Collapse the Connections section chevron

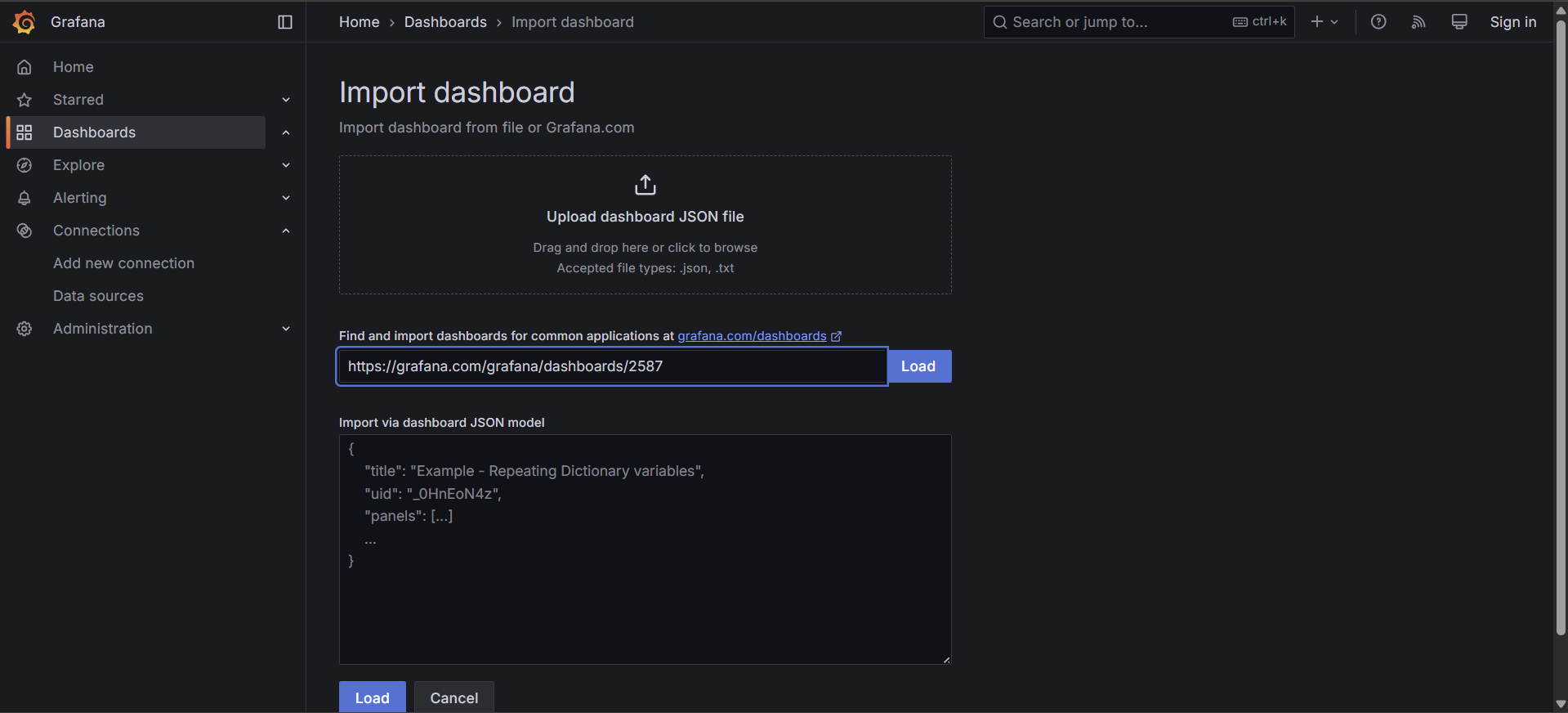[x=286, y=231]
